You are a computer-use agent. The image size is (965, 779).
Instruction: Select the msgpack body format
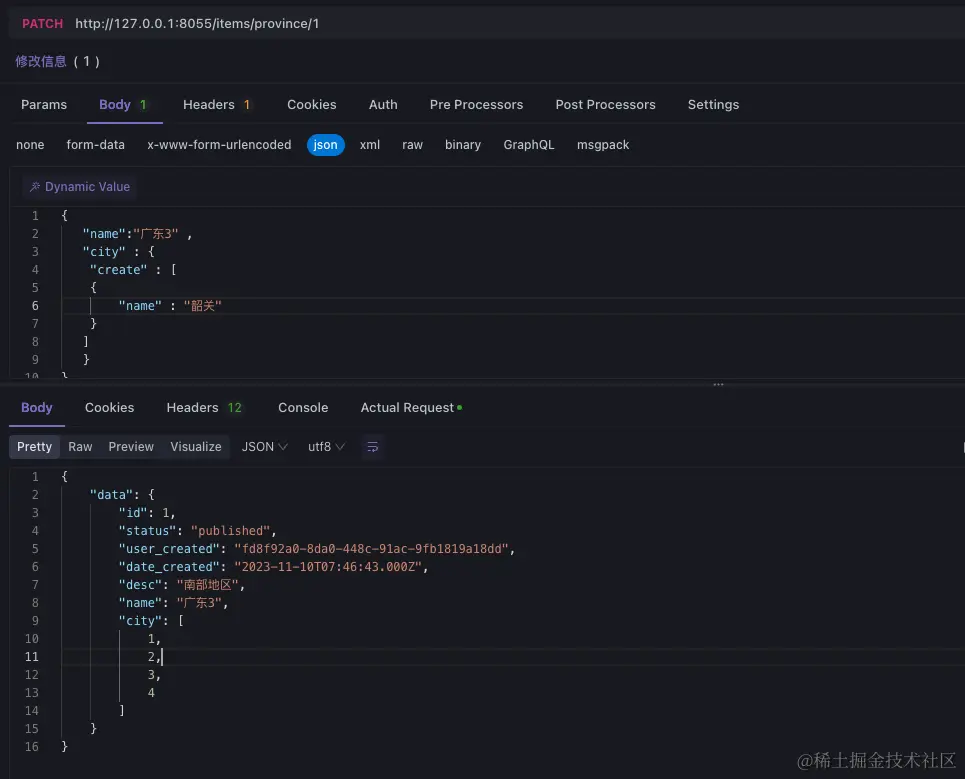click(603, 144)
